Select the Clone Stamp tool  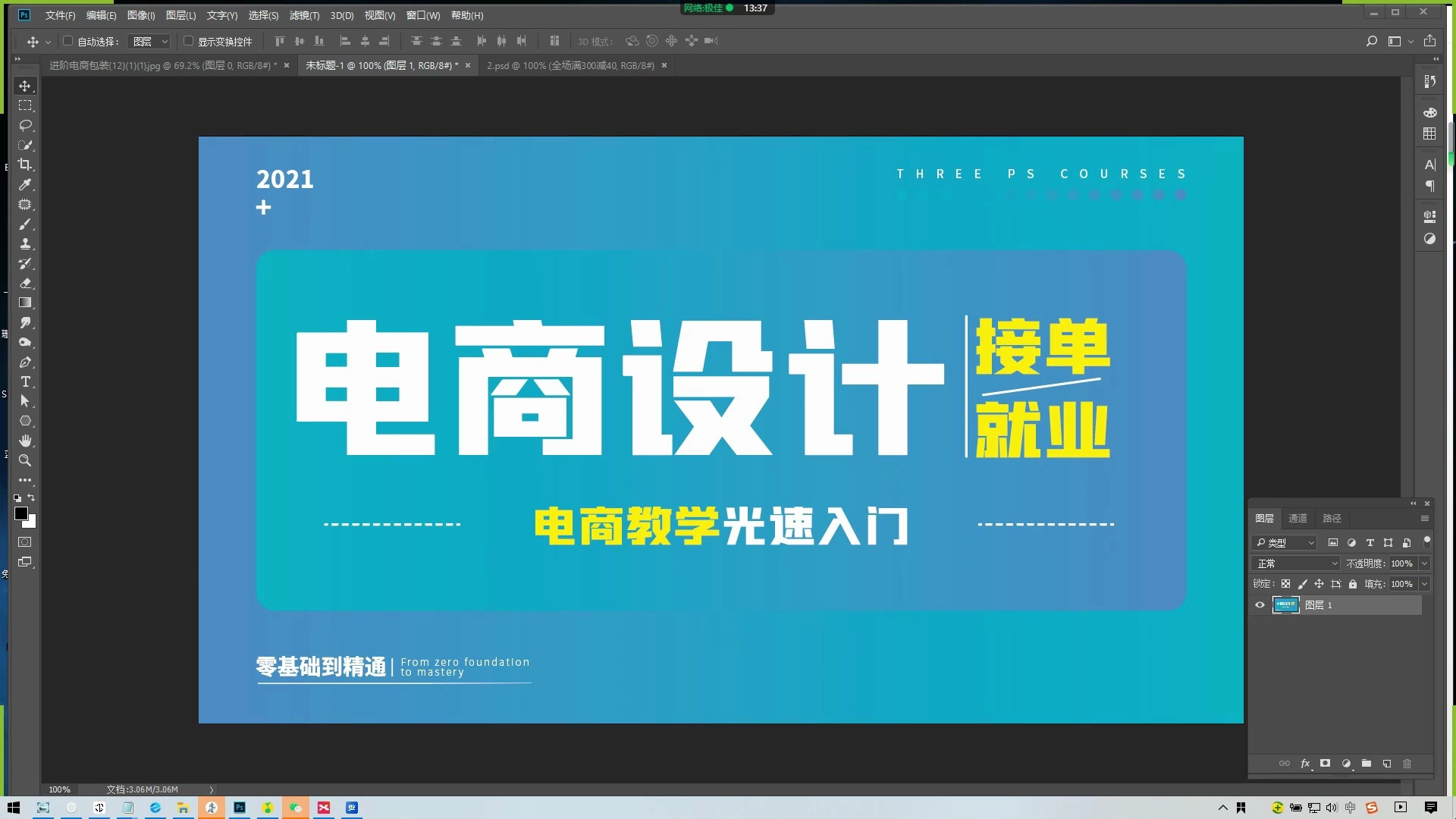click(25, 243)
